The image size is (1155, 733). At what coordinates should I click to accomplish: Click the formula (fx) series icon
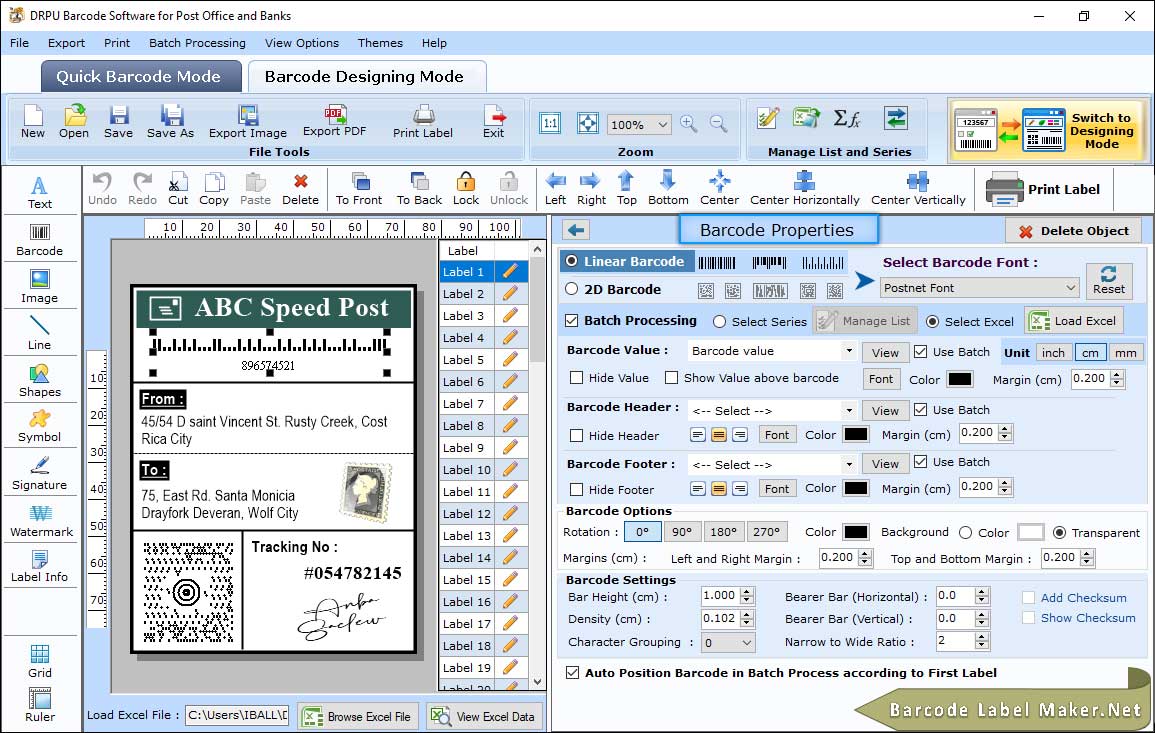[847, 118]
